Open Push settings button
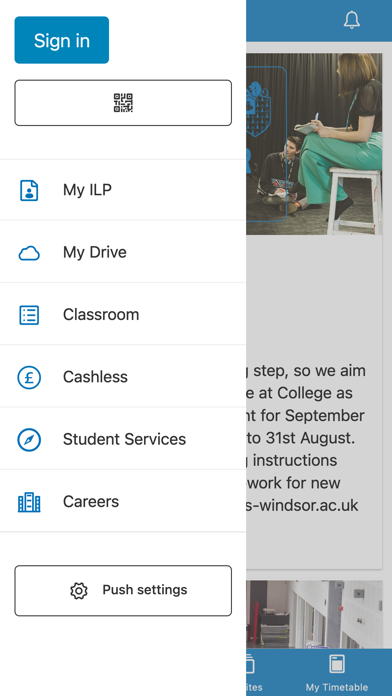 [x=123, y=590]
